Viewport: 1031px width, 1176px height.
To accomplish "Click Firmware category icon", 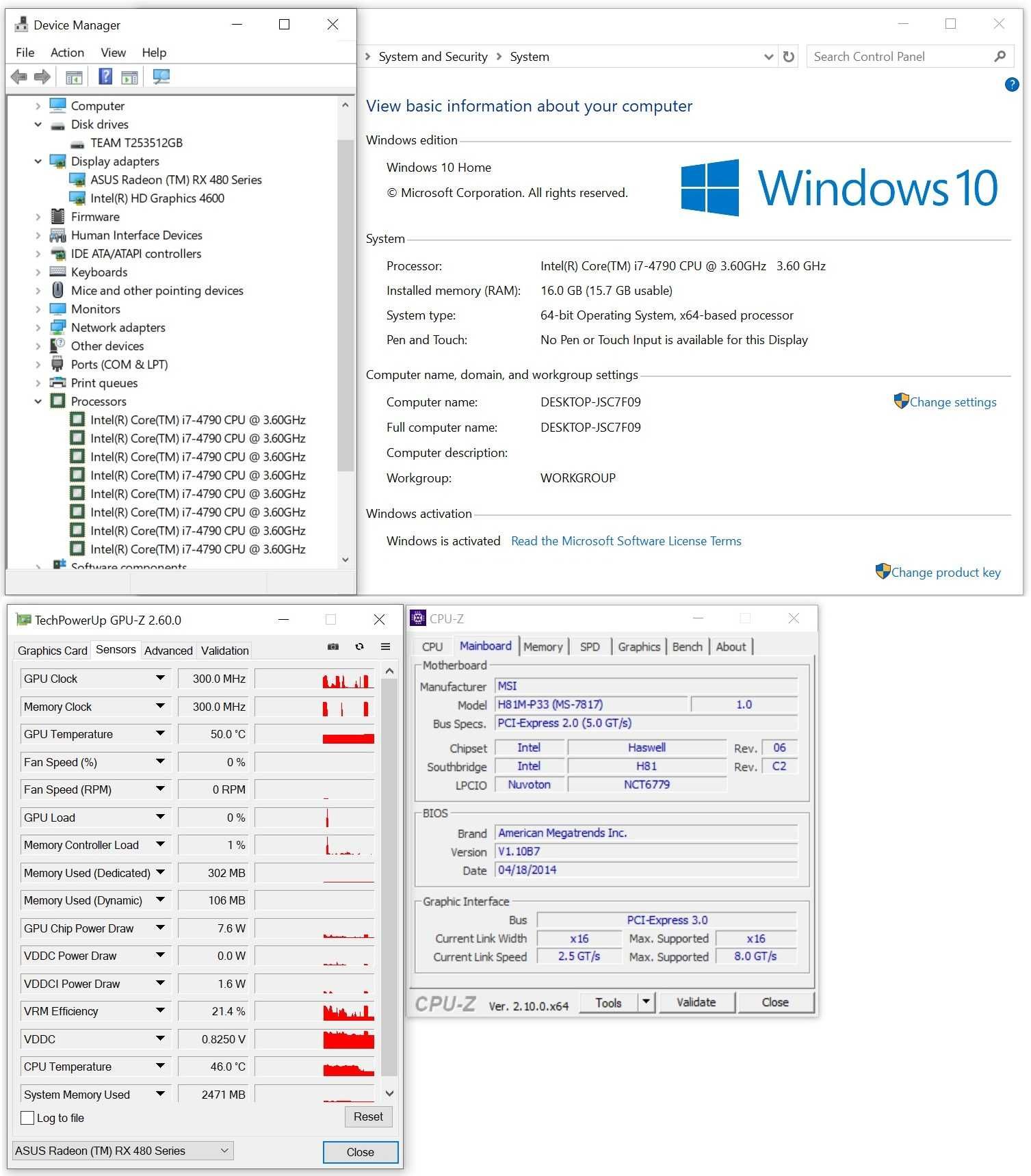I will [x=58, y=216].
